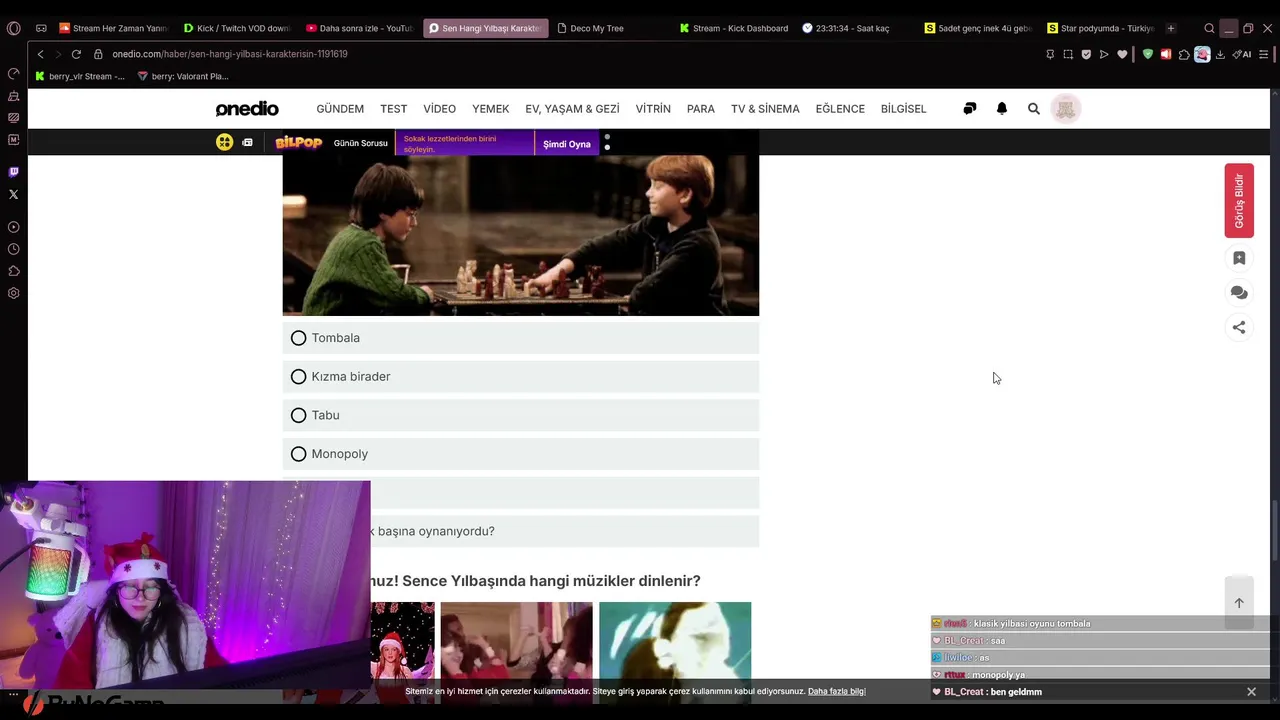Open browser downloads icon
Screen dimensions: 1280x720
pos(1220,54)
